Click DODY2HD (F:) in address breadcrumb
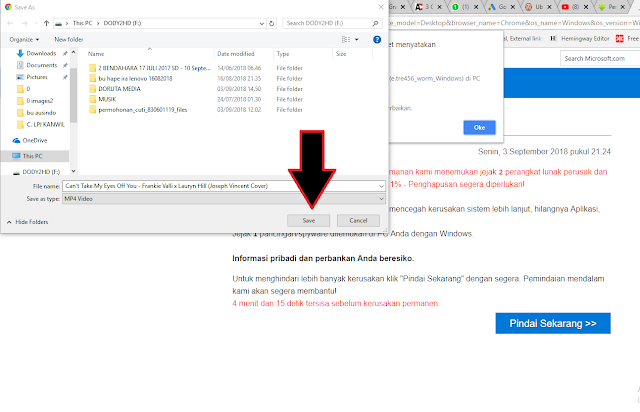The width and height of the screenshot is (640, 412). (x=122, y=23)
